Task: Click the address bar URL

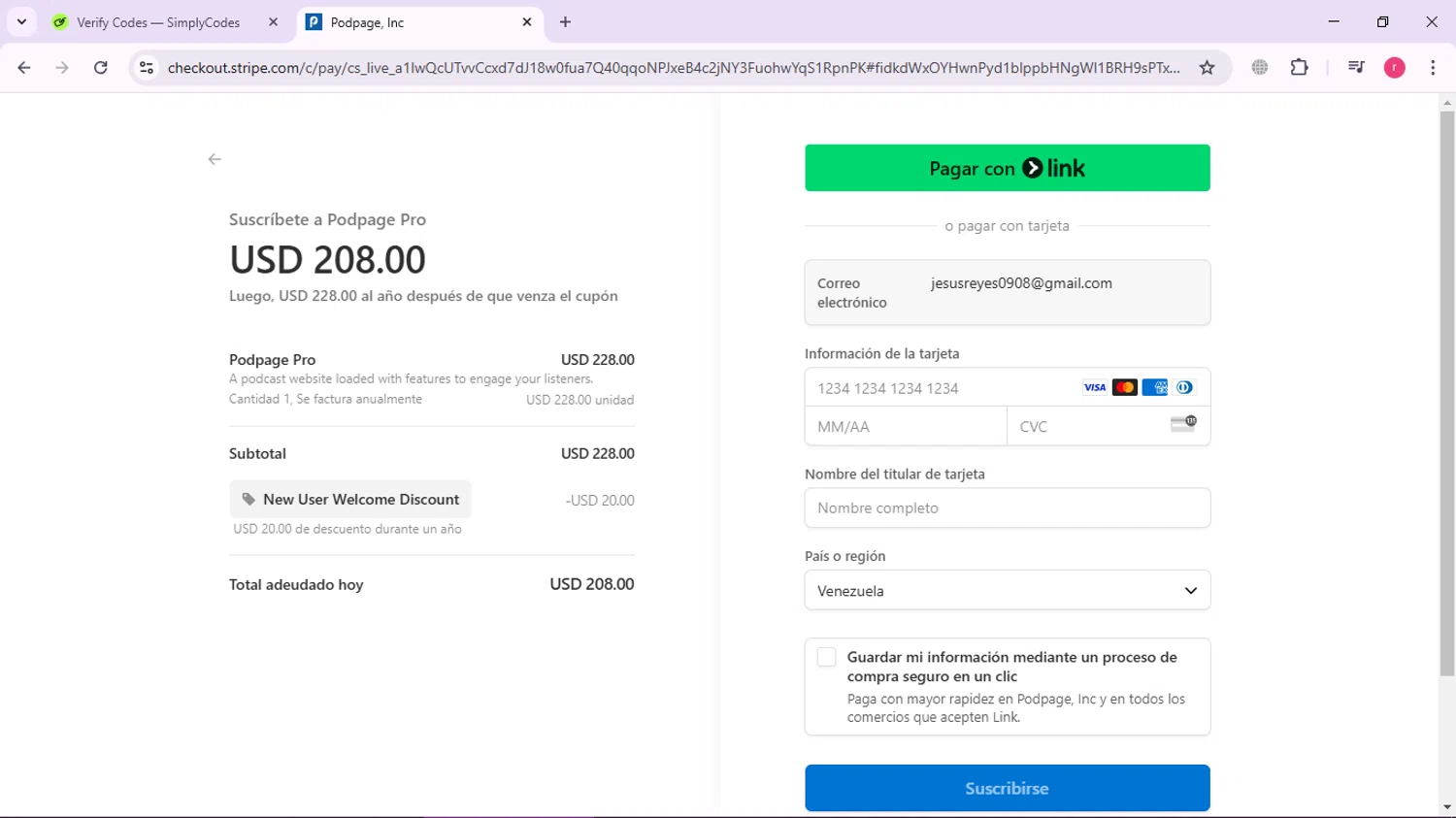Action: [x=674, y=68]
